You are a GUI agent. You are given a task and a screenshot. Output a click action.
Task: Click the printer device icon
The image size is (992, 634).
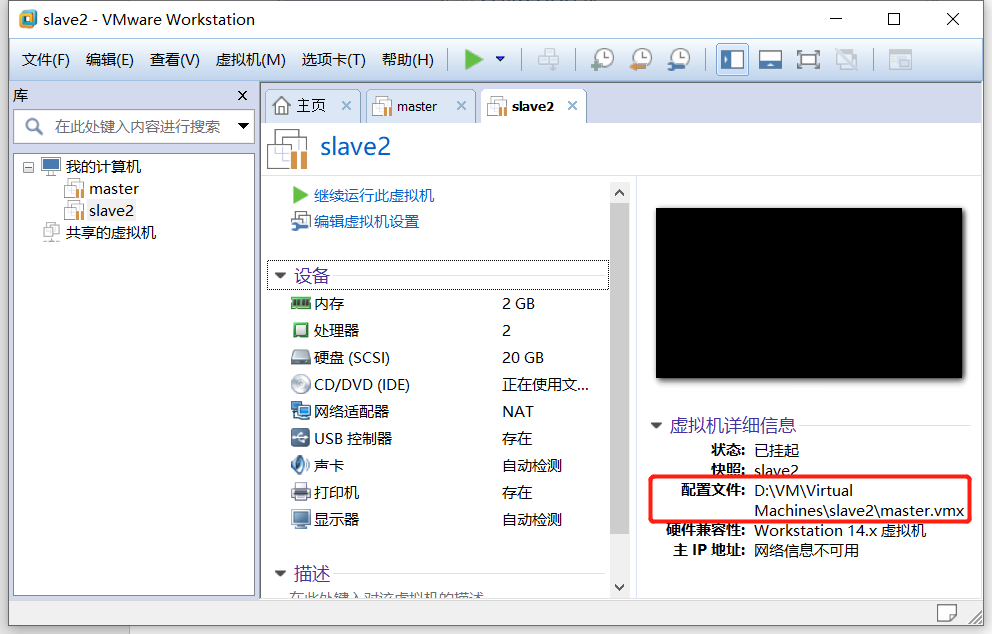coord(301,492)
